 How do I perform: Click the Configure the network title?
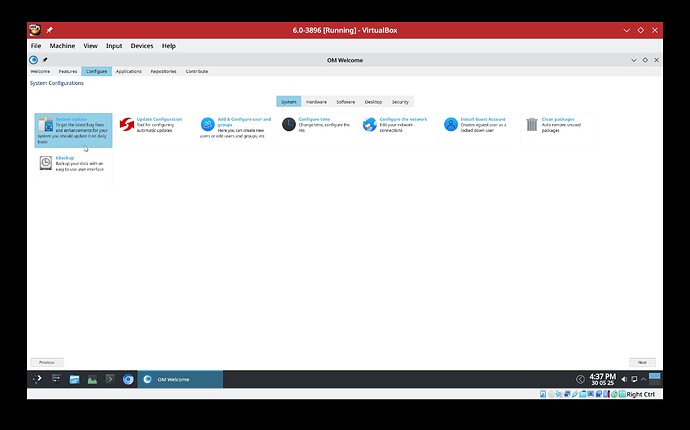click(403, 119)
